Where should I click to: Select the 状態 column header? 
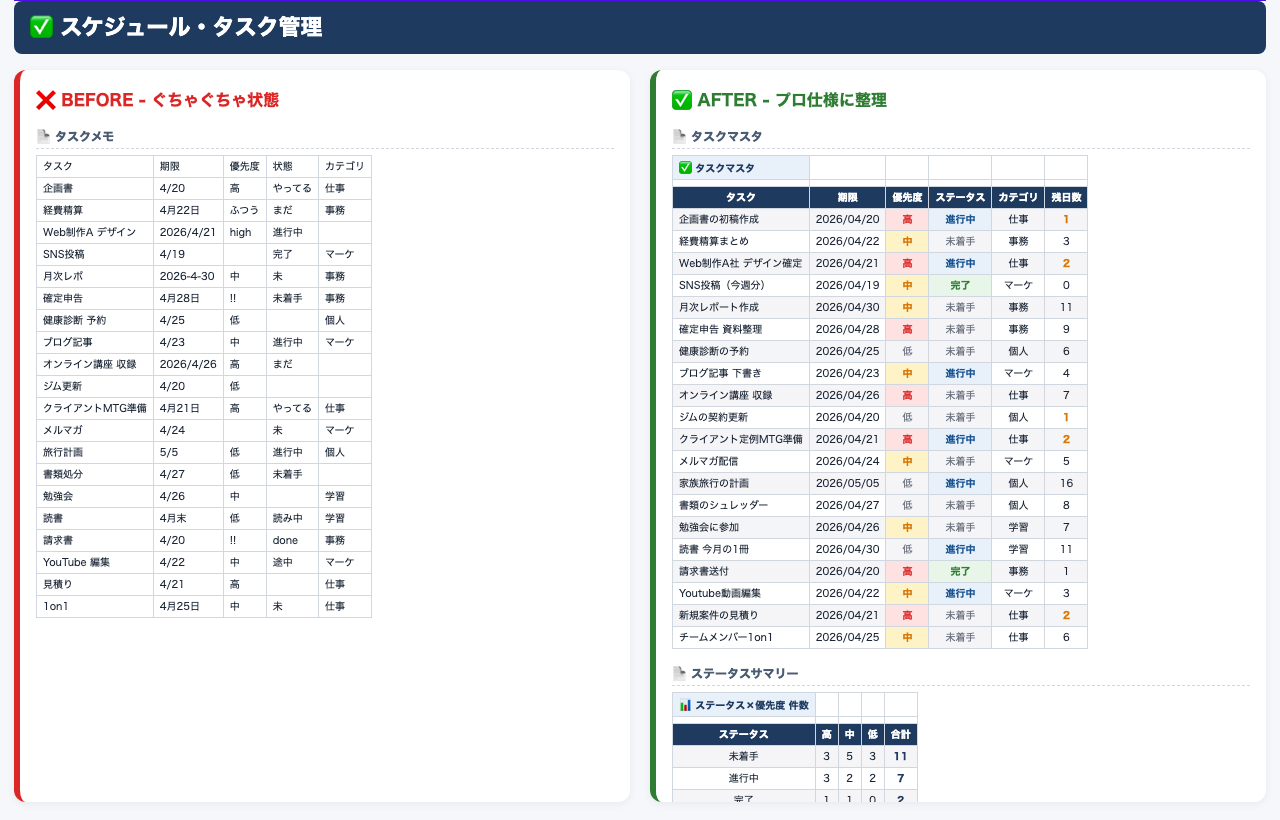pos(292,167)
